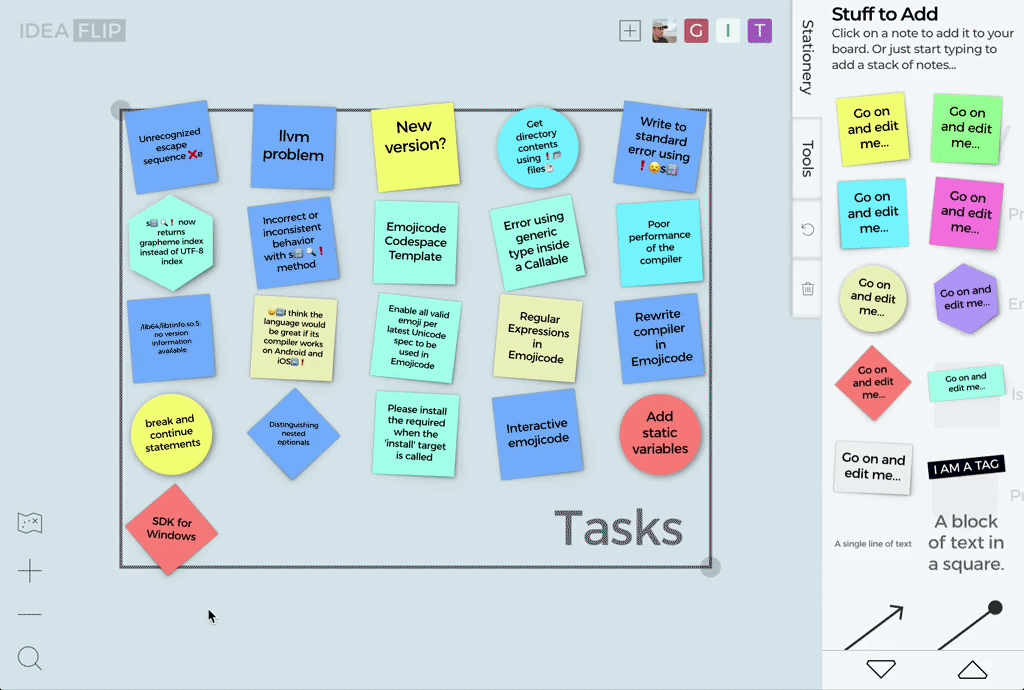The height and width of the screenshot is (690, 1024).
Task: Add a cyan square note
Action: pyautogui.click(x=872, y=213)
